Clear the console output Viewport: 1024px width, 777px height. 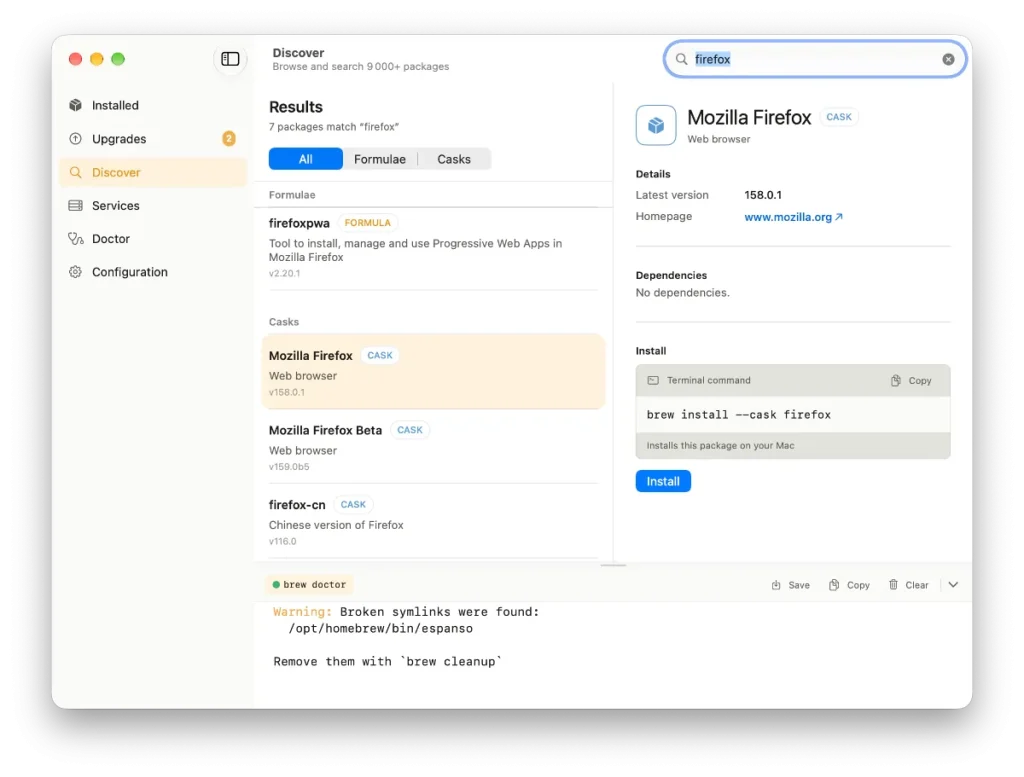pyautogui.click(x=908, y=585)
